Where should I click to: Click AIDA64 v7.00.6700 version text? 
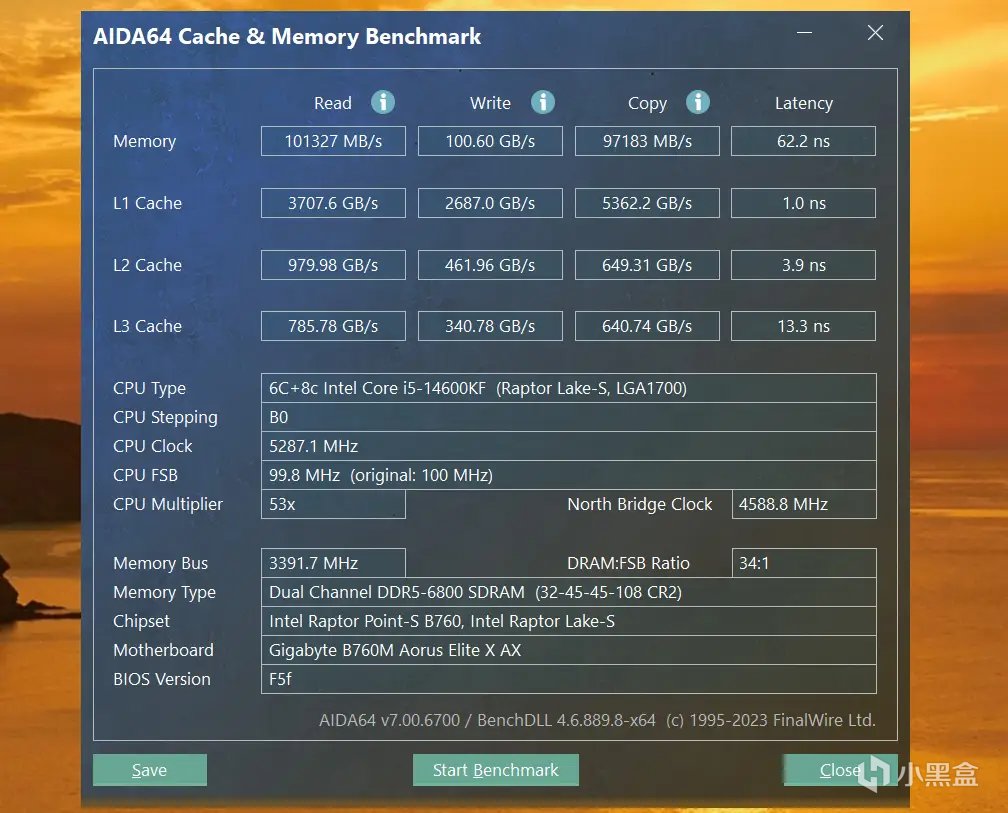[x=390, y=720]
